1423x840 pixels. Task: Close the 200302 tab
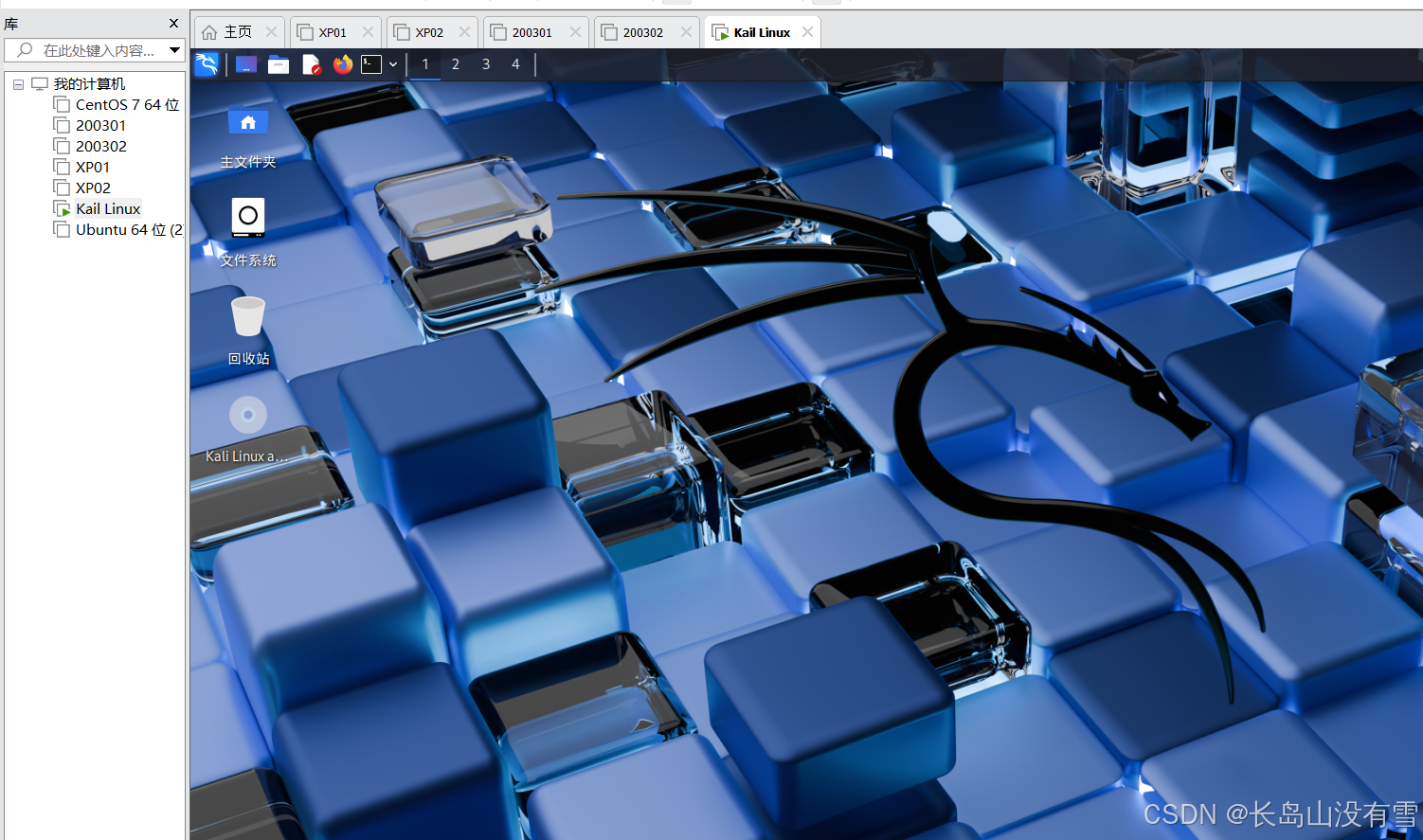pos(686,31)
